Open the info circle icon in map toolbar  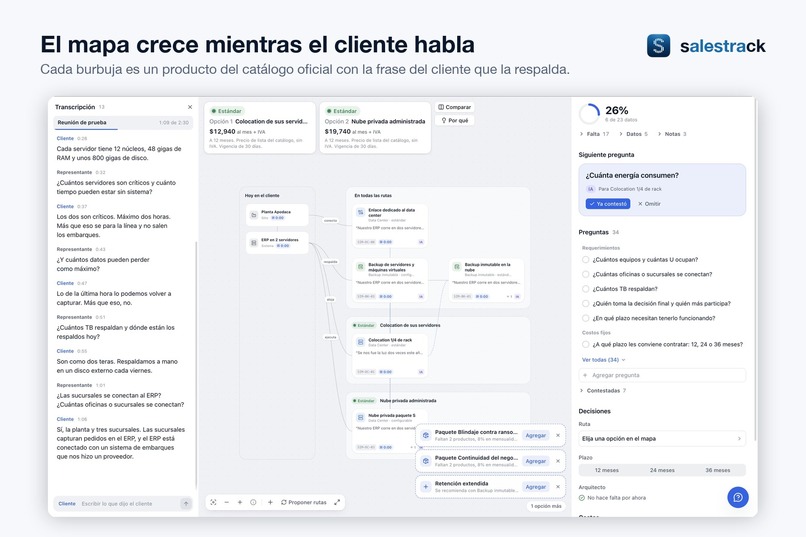coord(253,502)
